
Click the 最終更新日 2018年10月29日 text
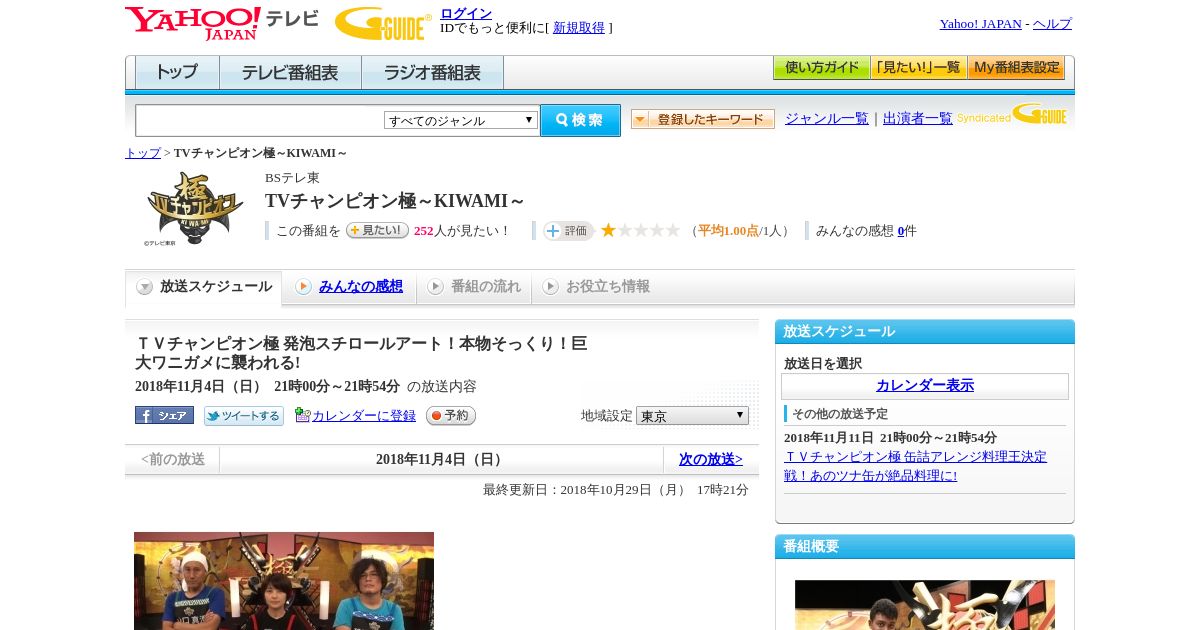(615, 490)
